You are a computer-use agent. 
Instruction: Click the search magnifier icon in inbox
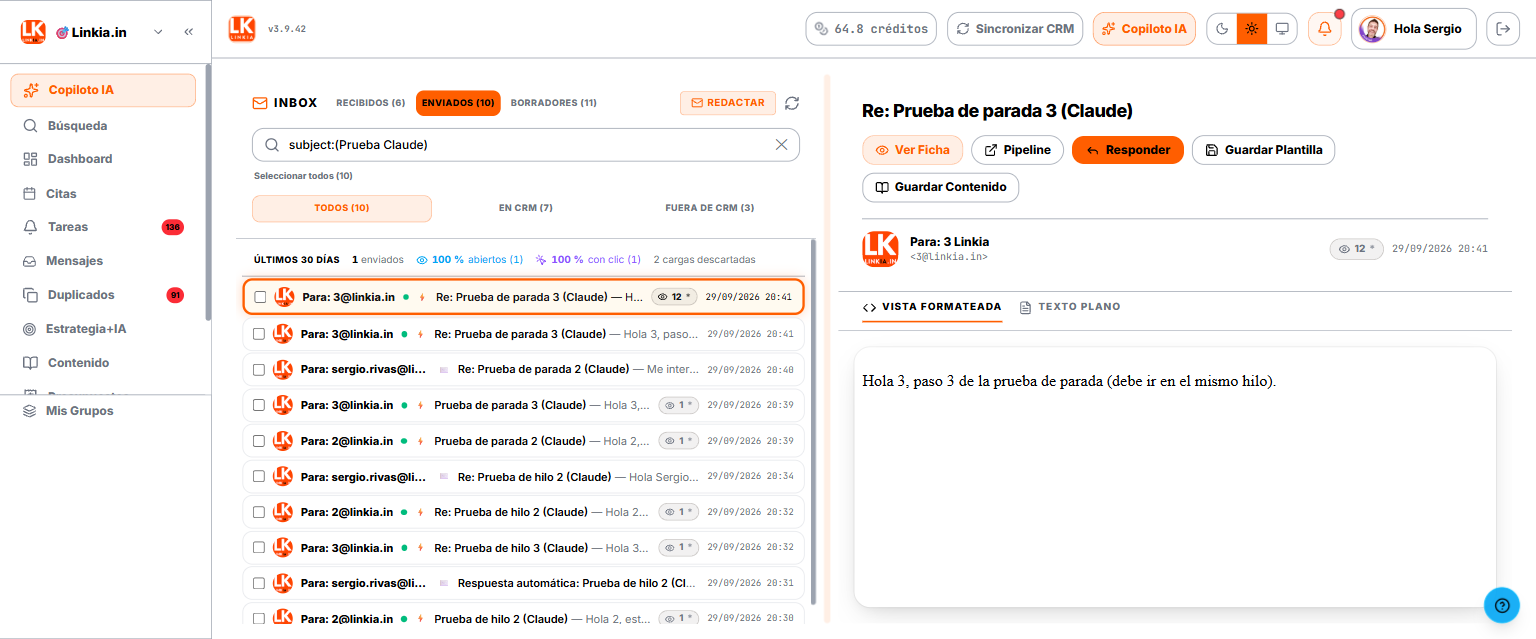[271, 145]
